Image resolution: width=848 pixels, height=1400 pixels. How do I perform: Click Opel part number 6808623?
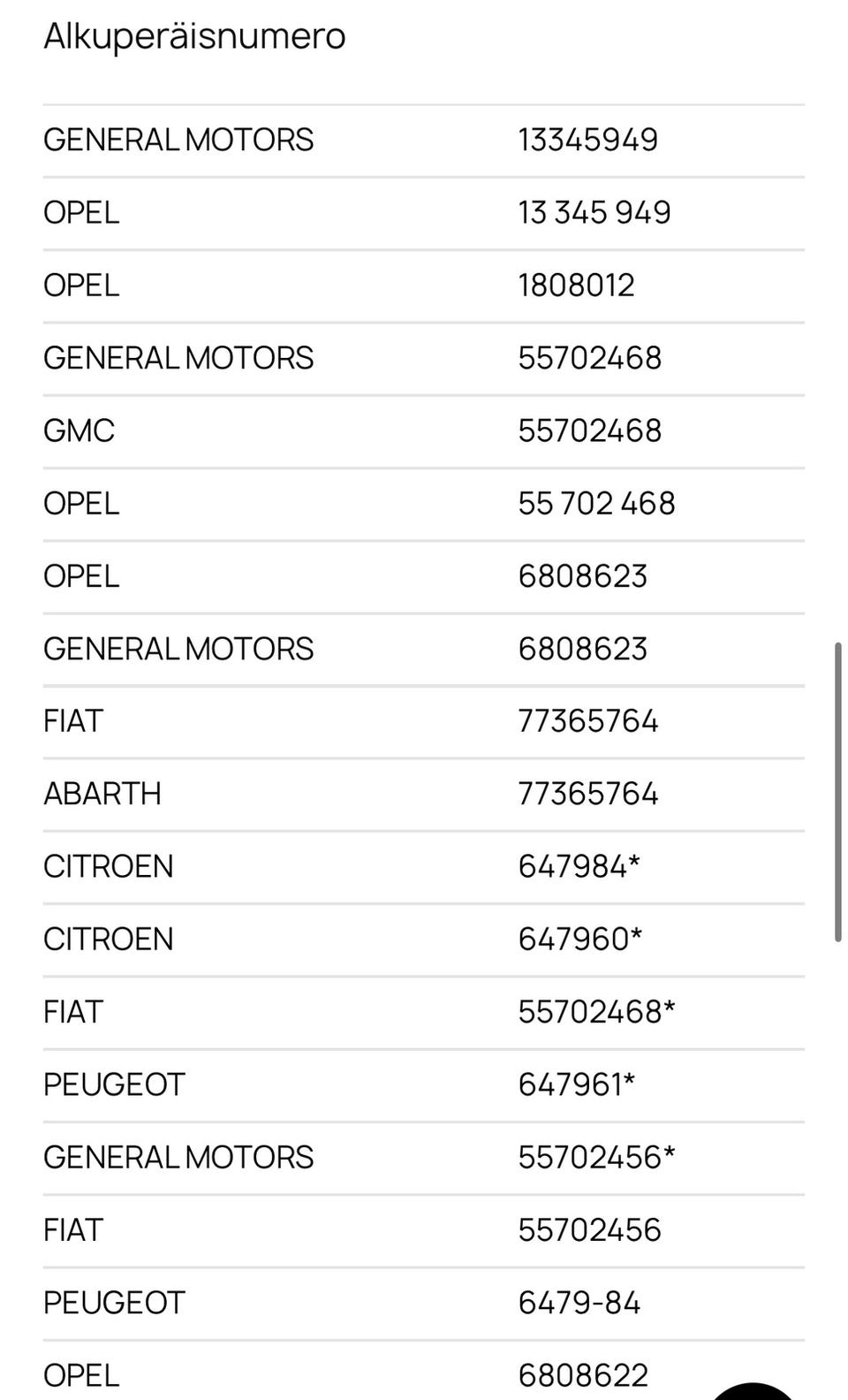pyautogui.click(x=582, y=575)
